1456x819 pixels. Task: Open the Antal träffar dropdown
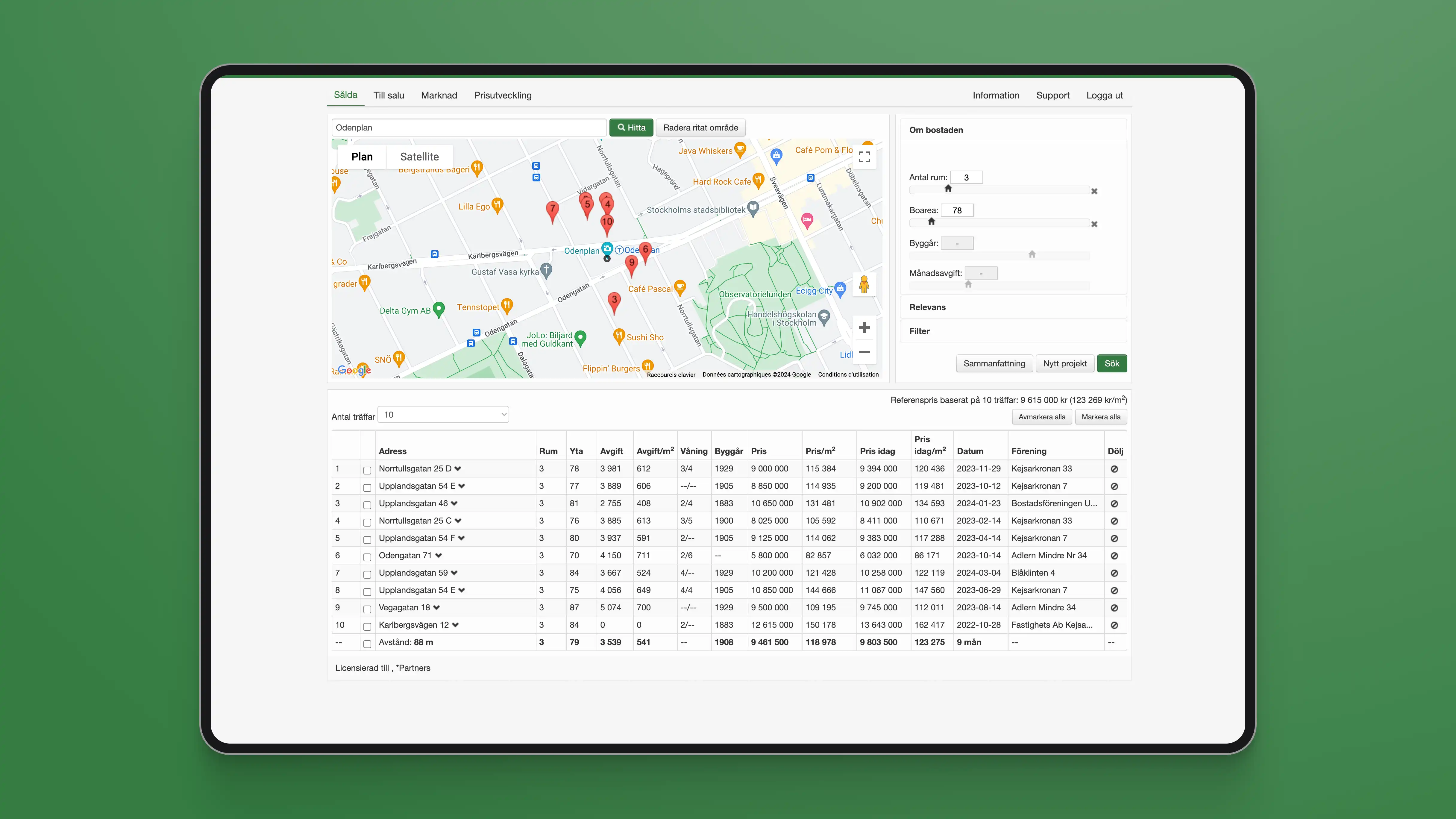[x=443, y=415]
